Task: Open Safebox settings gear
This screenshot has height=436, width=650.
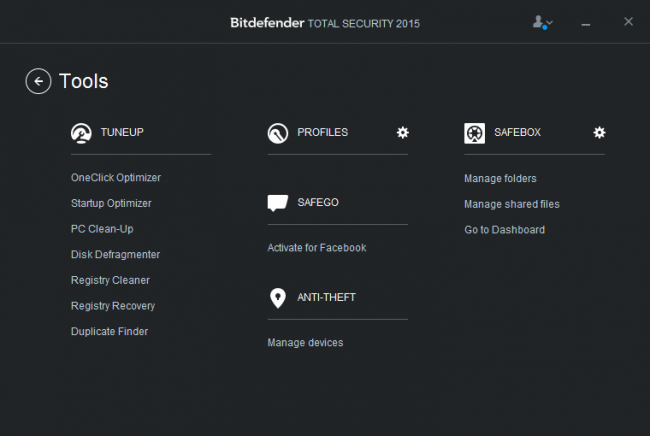Action: pyautogui.click(x=599, y=132)
